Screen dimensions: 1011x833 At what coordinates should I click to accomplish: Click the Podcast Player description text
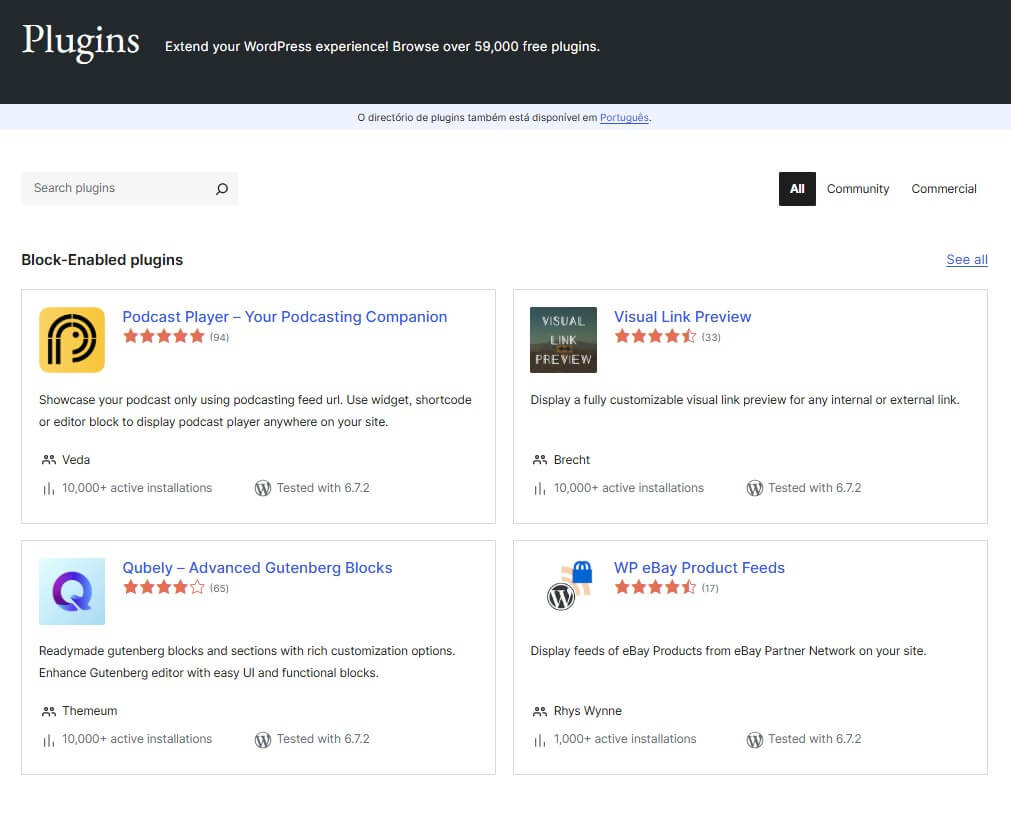tap(255, 411)
